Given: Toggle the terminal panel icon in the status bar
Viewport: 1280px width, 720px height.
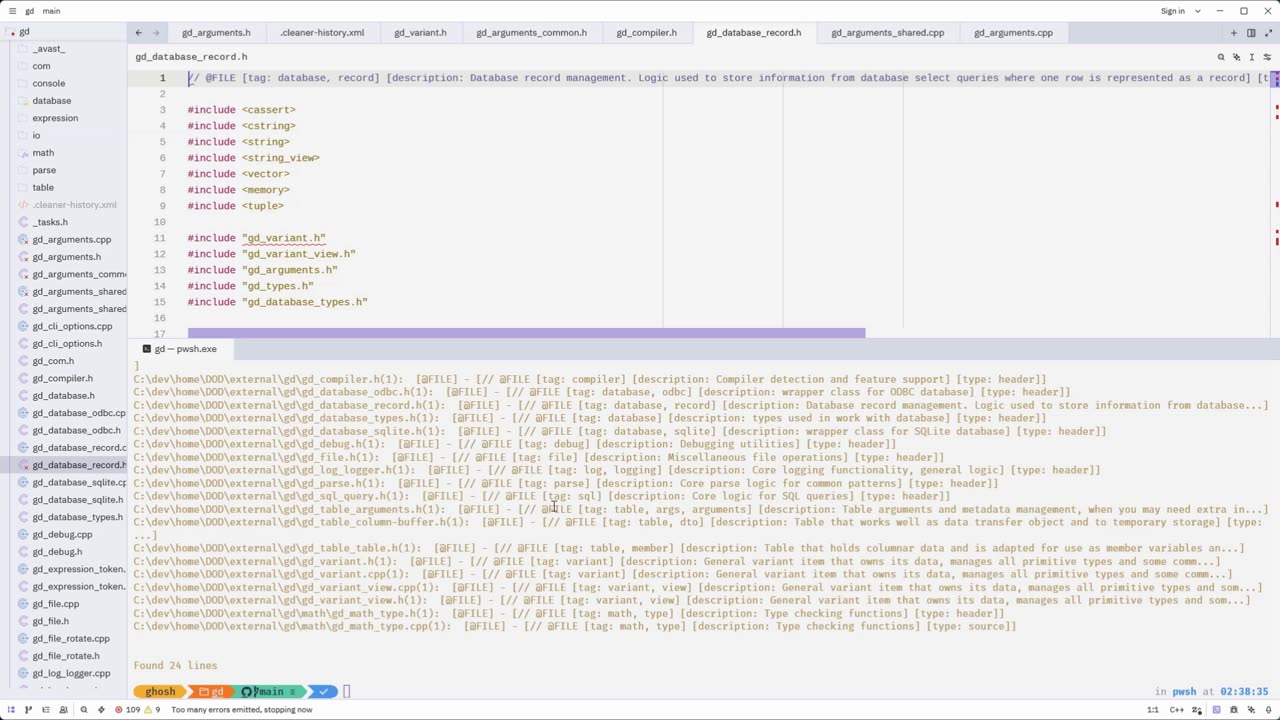Looking at the screenshot, I should (x=1216, y=710).
